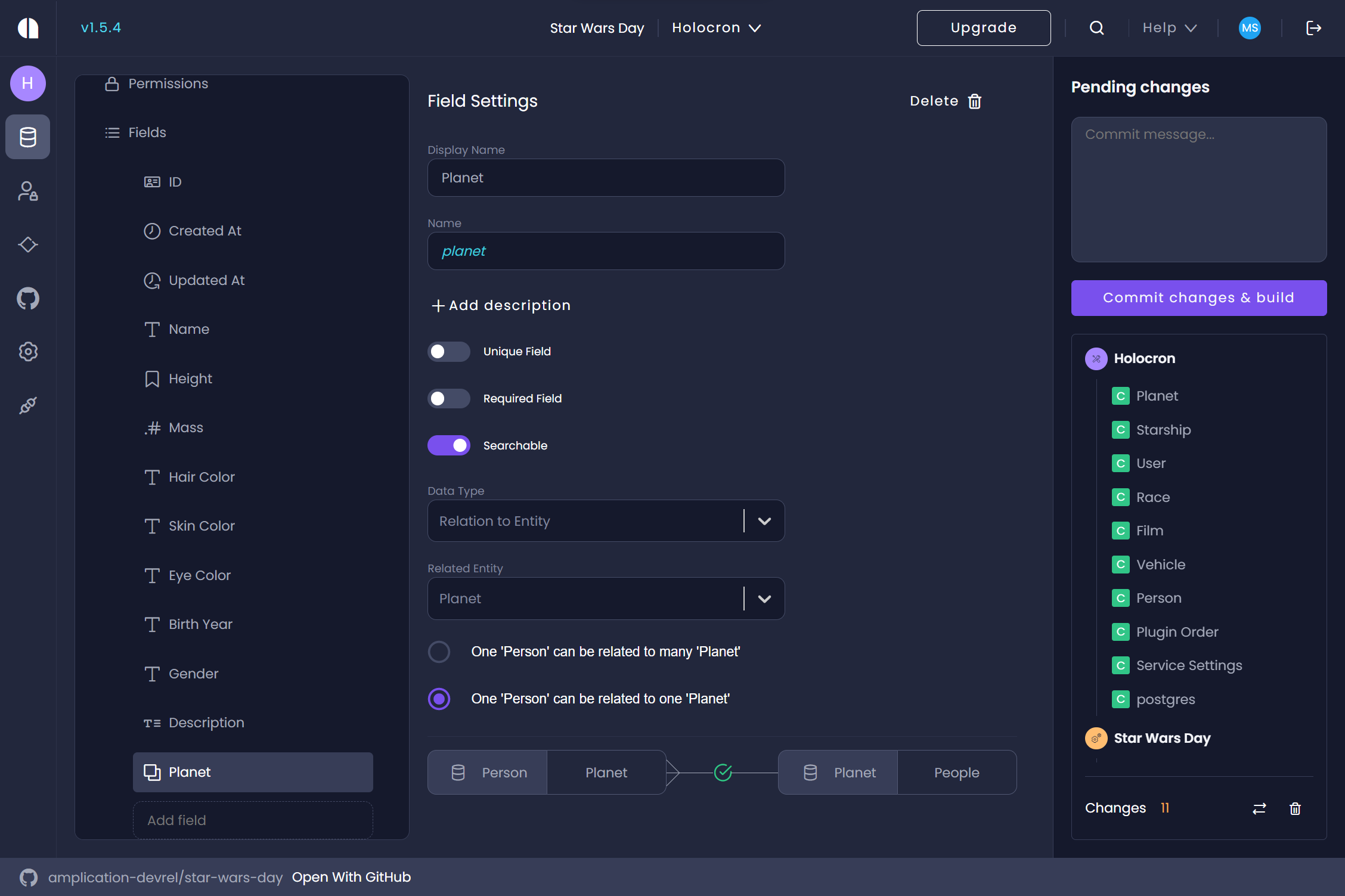The width and height of the screenshot is (1345, 896).
Task: Select the Height field
Action: pos(253,379)
